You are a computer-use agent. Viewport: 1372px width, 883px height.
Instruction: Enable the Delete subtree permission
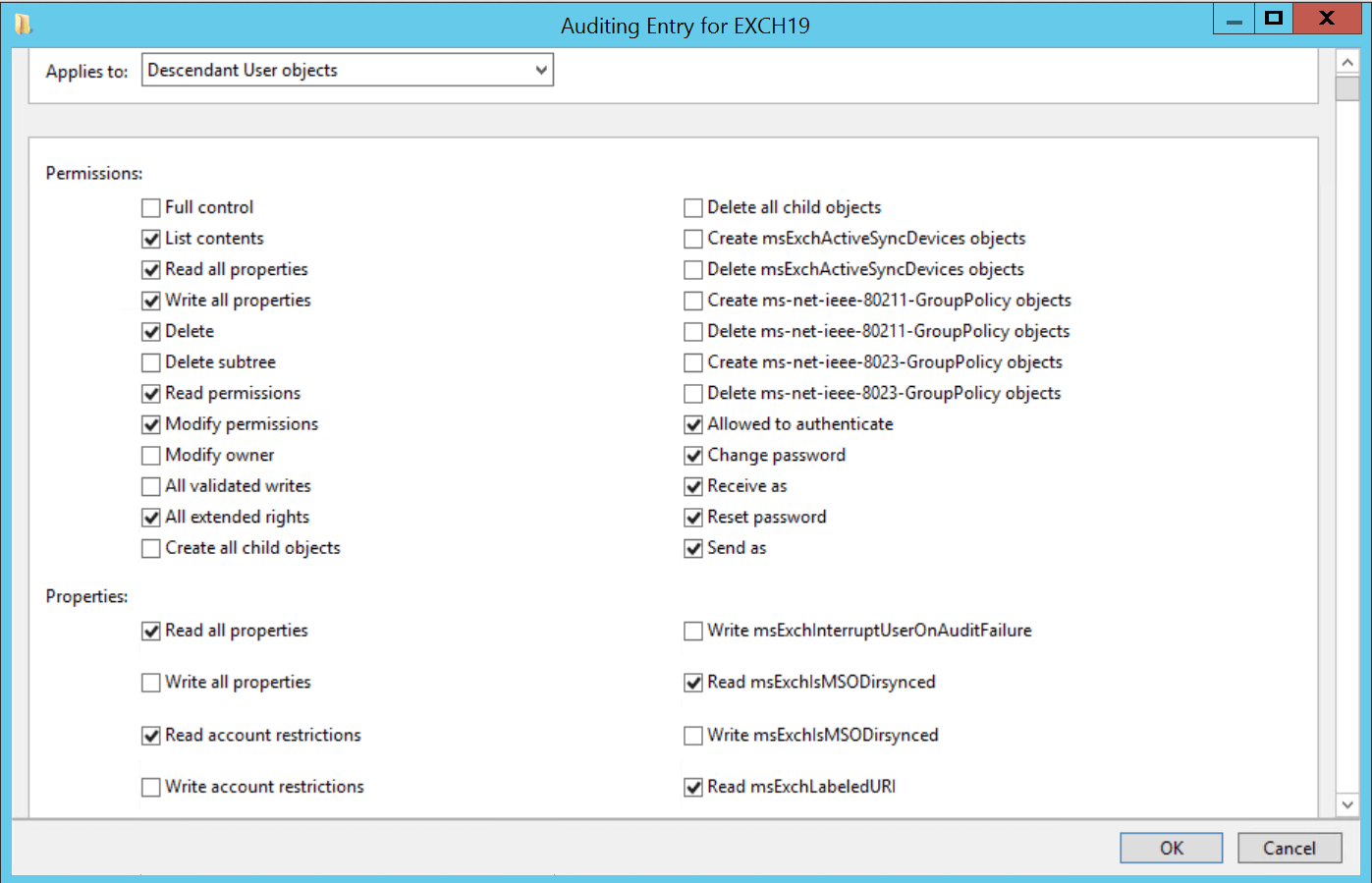150,362
